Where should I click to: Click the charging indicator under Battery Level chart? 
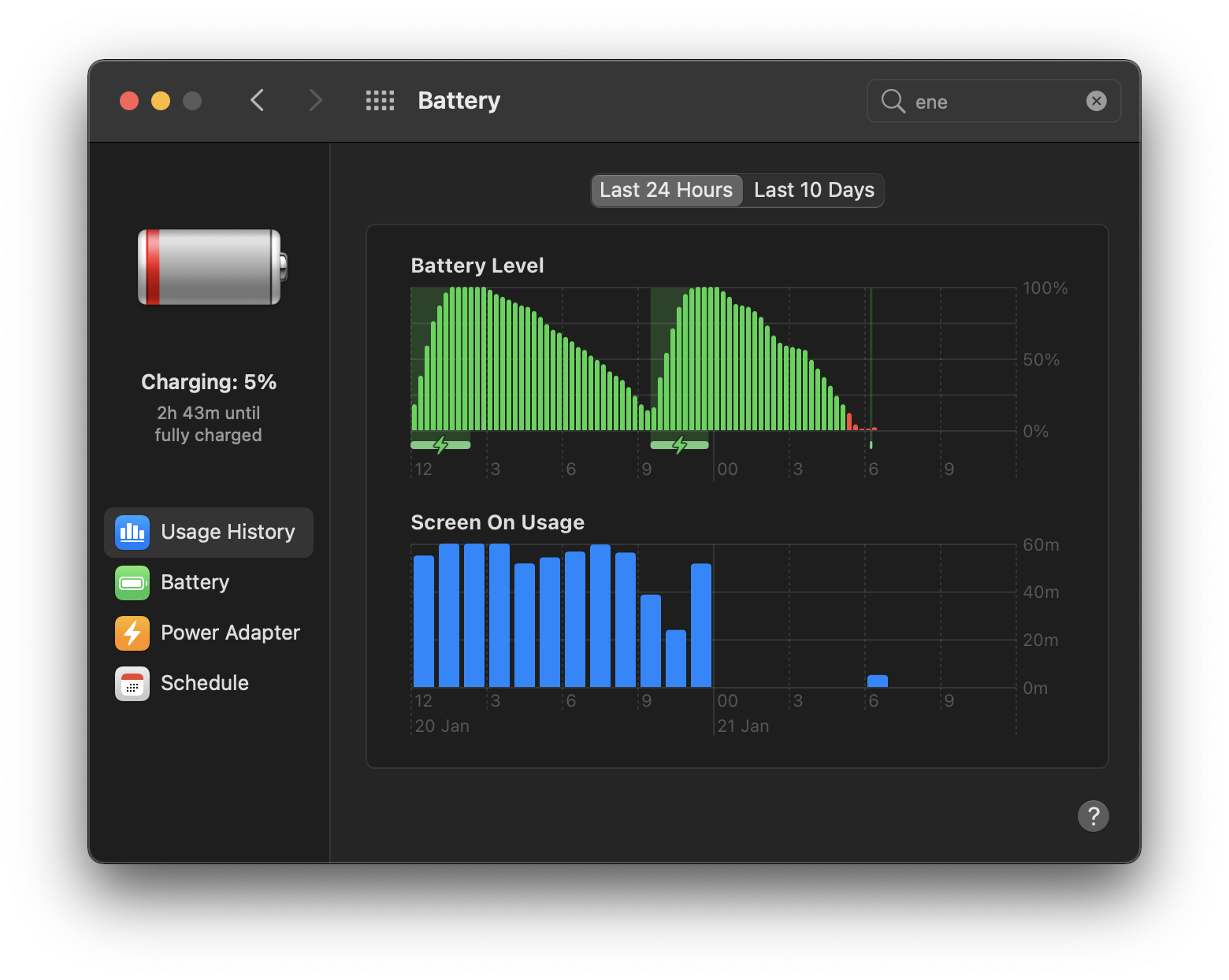(x=440, y=444)
